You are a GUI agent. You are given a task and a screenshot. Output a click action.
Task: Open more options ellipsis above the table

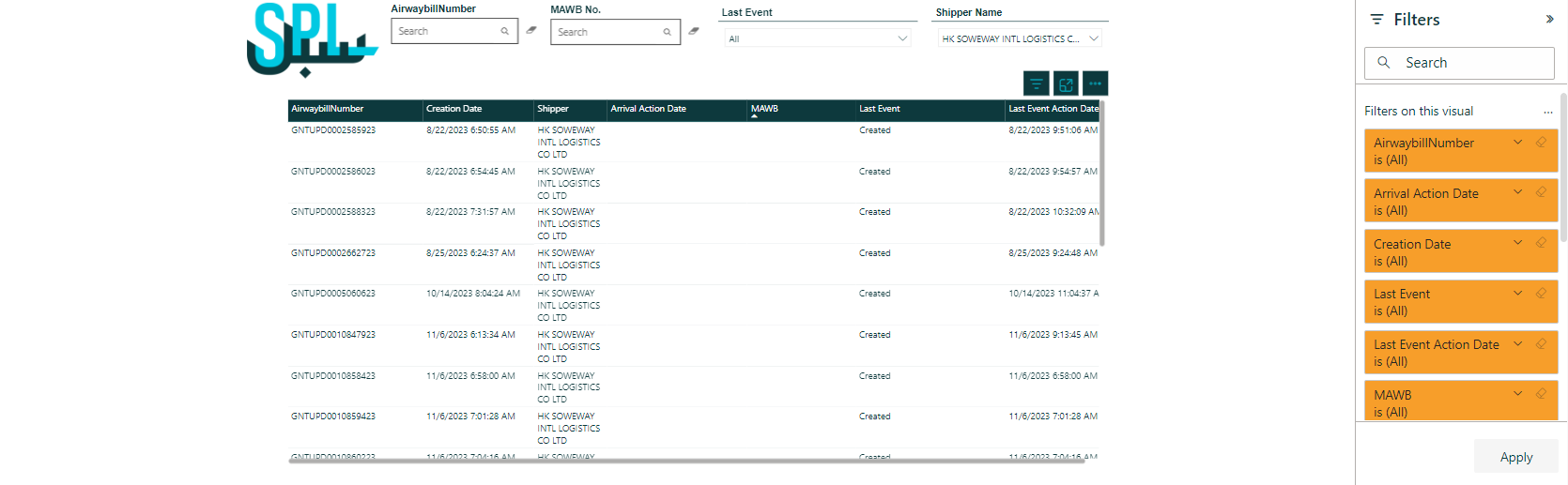1095,84
